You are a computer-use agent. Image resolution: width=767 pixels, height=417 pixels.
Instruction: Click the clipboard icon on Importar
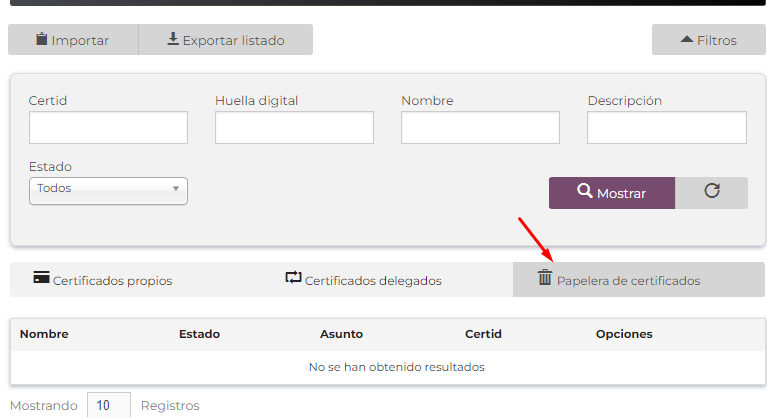(42, 39)
